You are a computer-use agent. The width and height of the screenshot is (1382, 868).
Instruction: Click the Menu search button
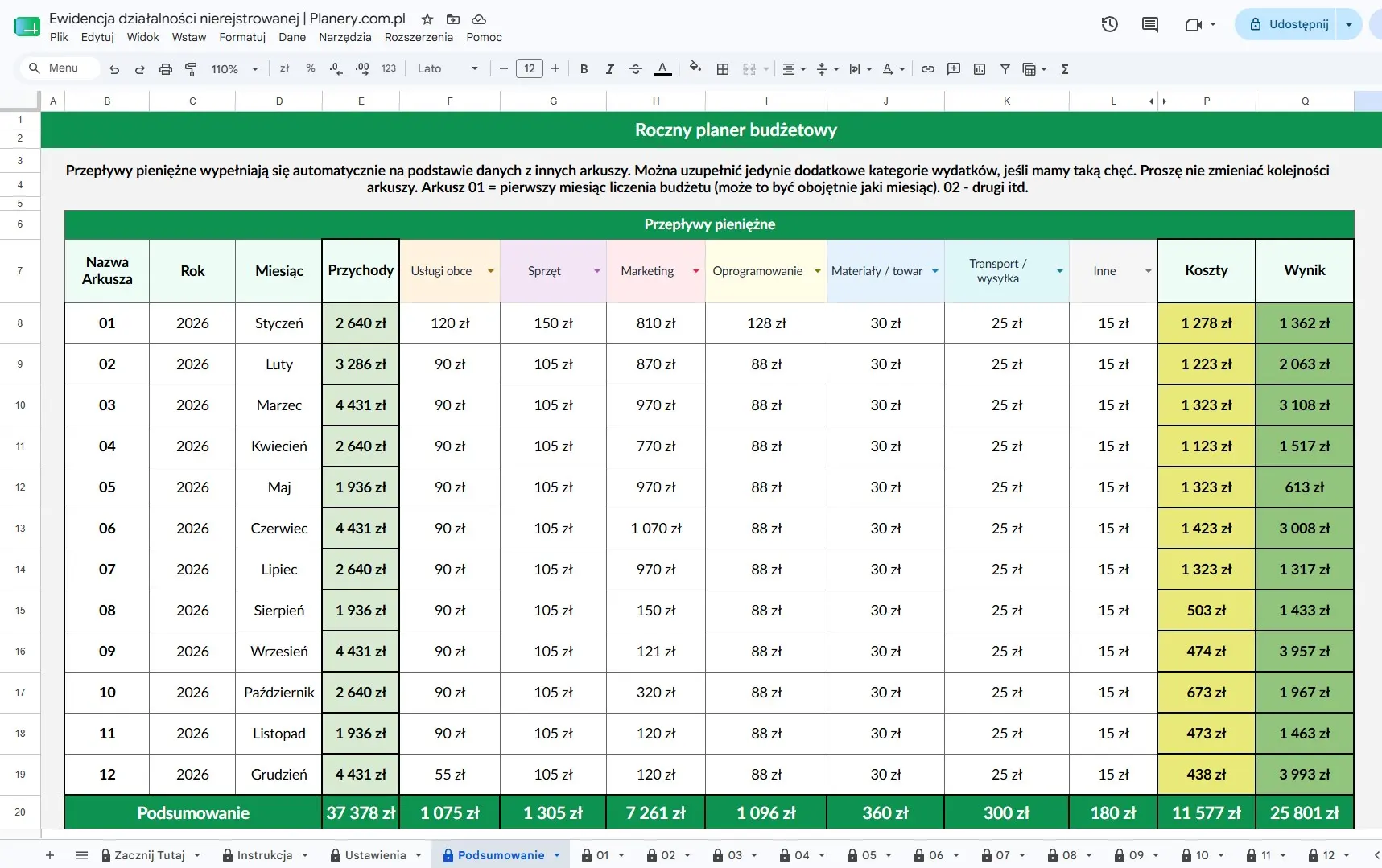(x=59, y=68)
